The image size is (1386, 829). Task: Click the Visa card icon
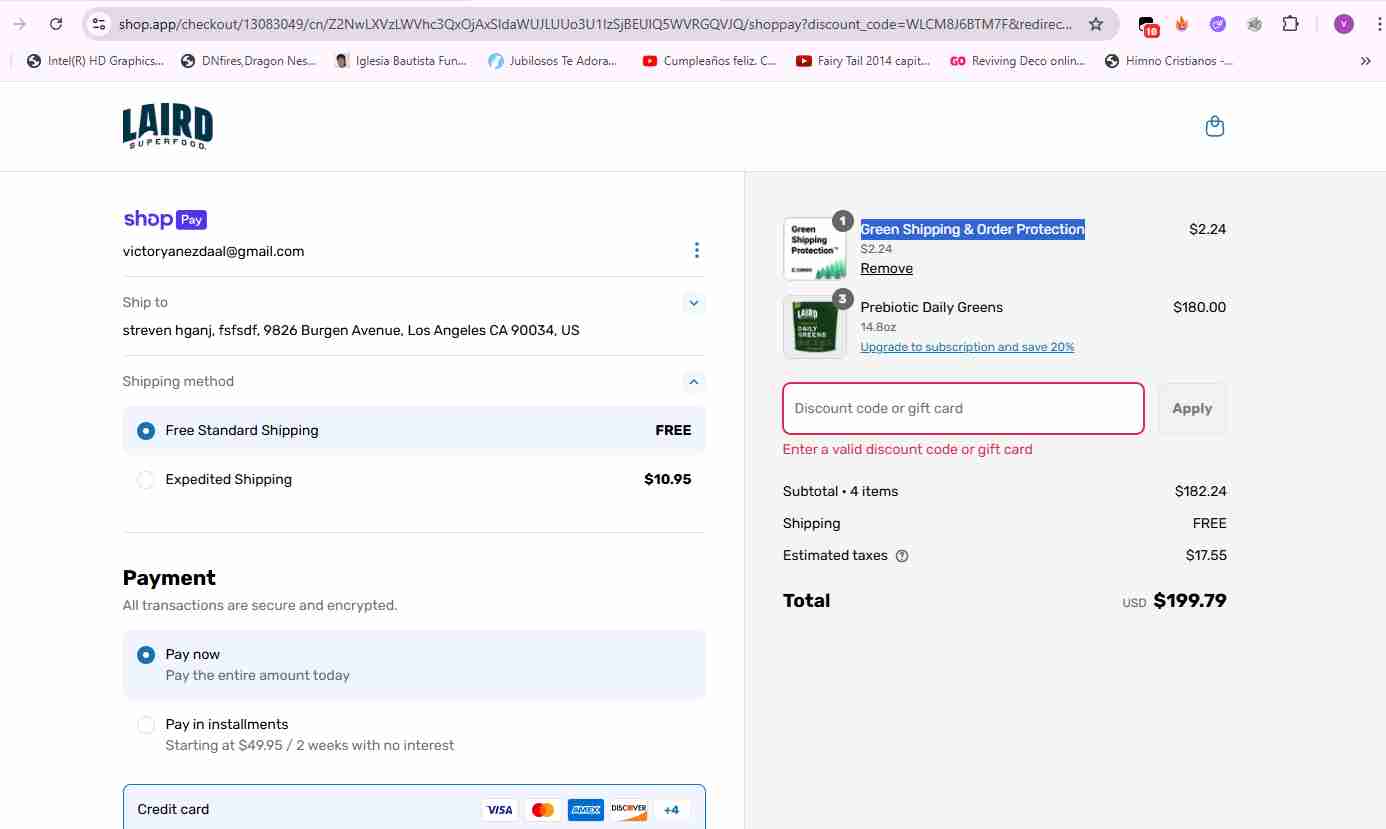[499, 810]
